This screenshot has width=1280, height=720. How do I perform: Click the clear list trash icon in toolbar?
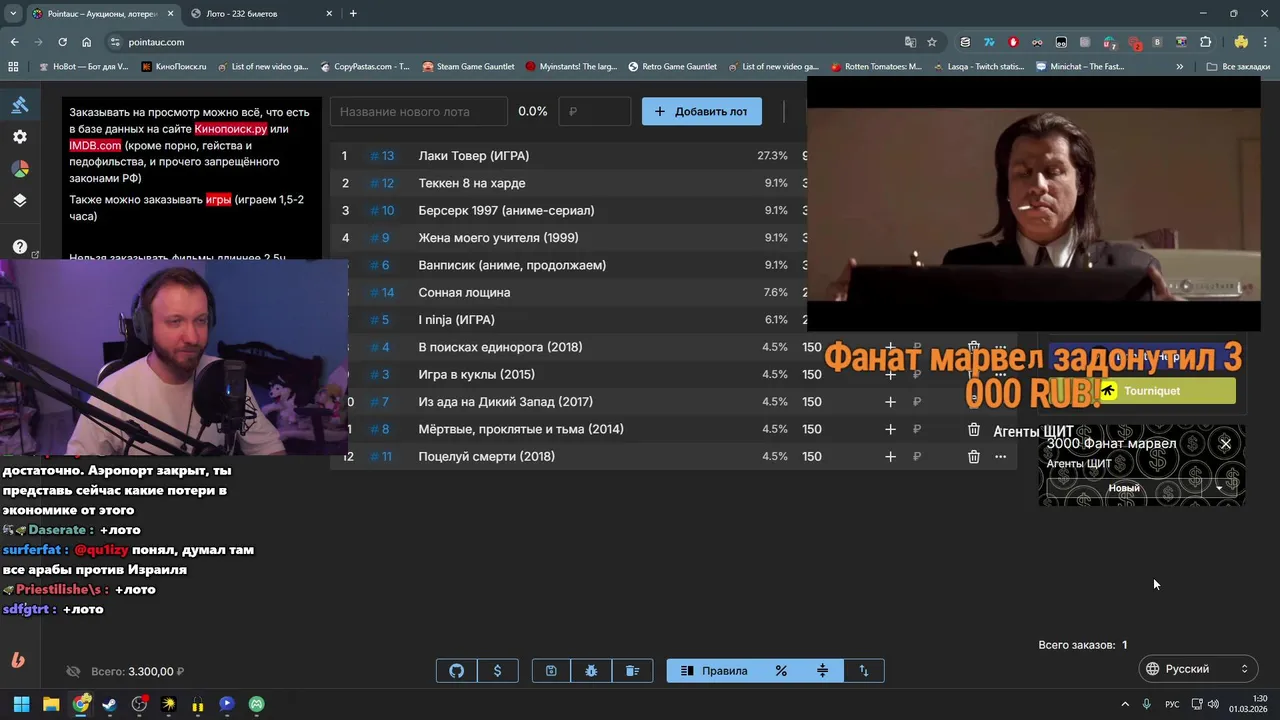click(x=632, y=671)
